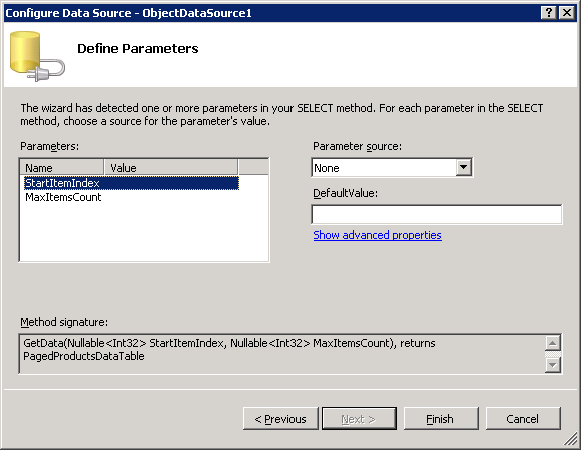Click the Parameter source combo box showing None
Screen dimensions: 581x450
click(392, 168)
